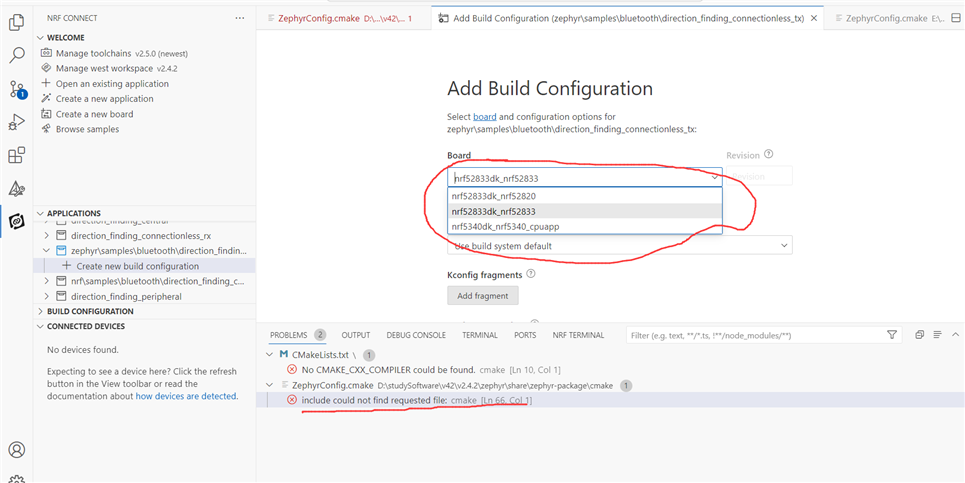Screen dimensions: 965x483
Task: Click the filter funnel icon in Problems
Action: [892, 335]
